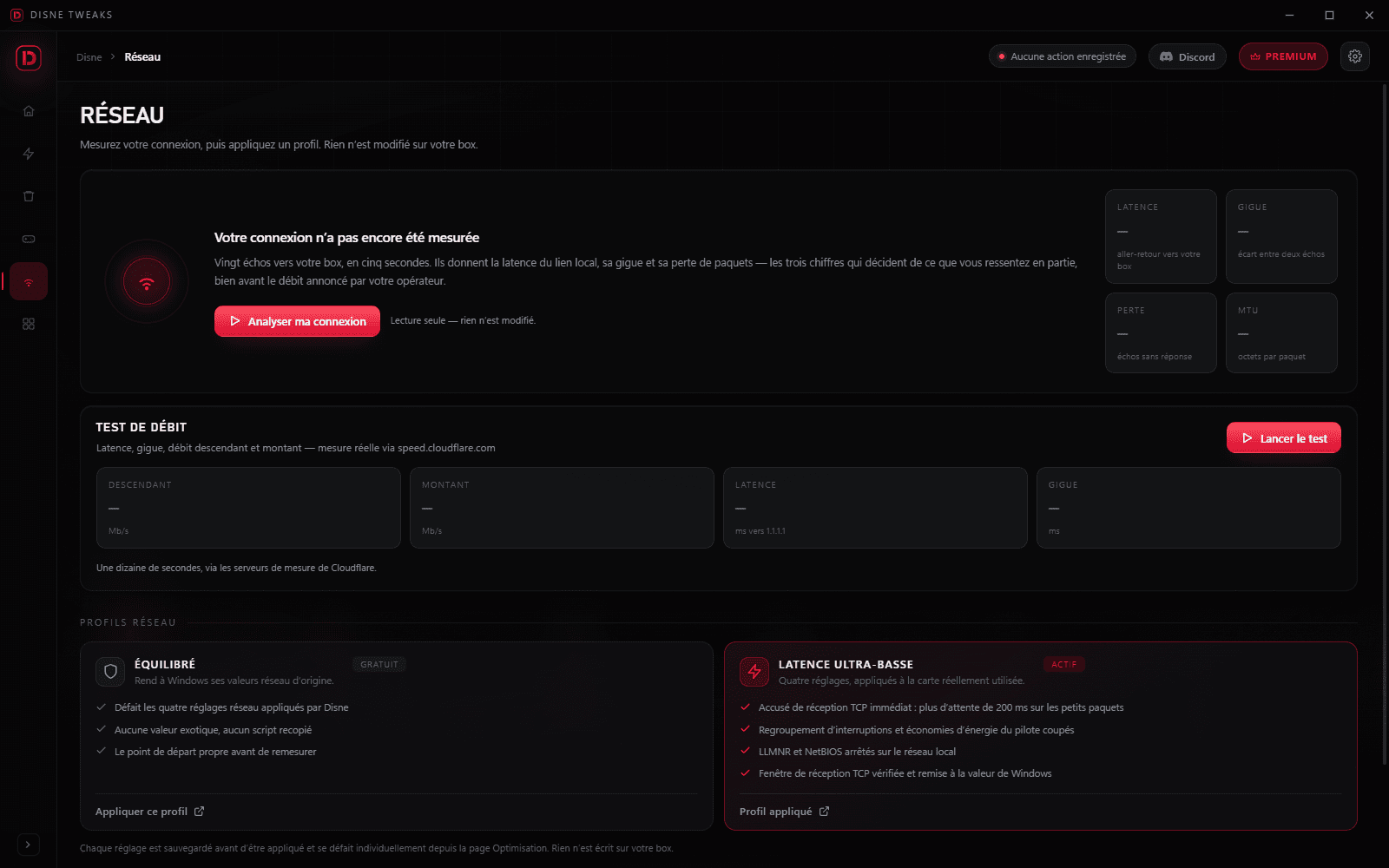
Task: Click the 'Réseau' breadcrumb item
Action: (142, 57)
